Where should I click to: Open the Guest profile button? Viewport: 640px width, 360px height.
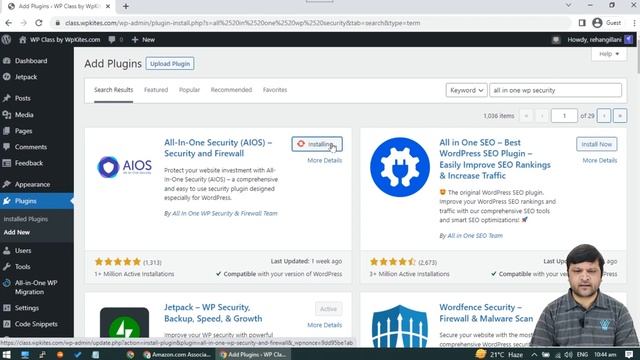pyautogui.click(x=607, y=23)
